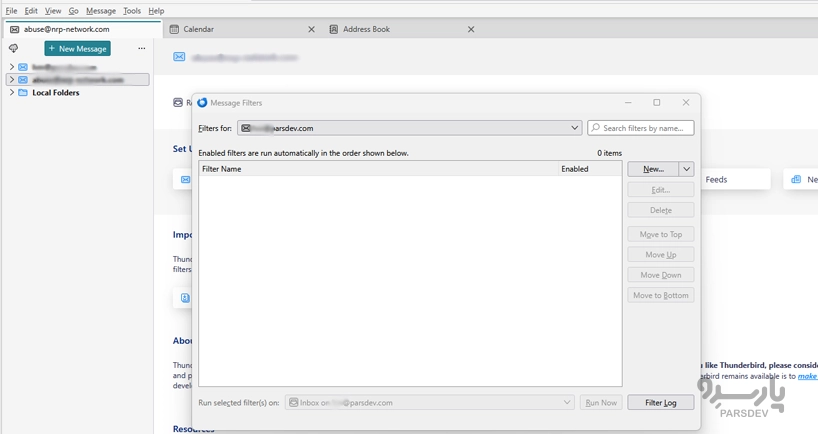The image size is (818, 434).
Task: Close the Calendar tab
Action: coord(311,29)
